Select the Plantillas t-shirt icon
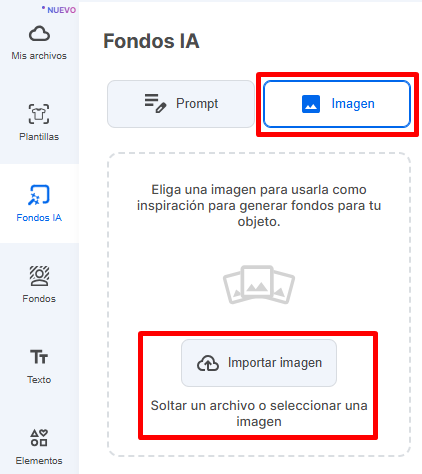 point(39,114)
